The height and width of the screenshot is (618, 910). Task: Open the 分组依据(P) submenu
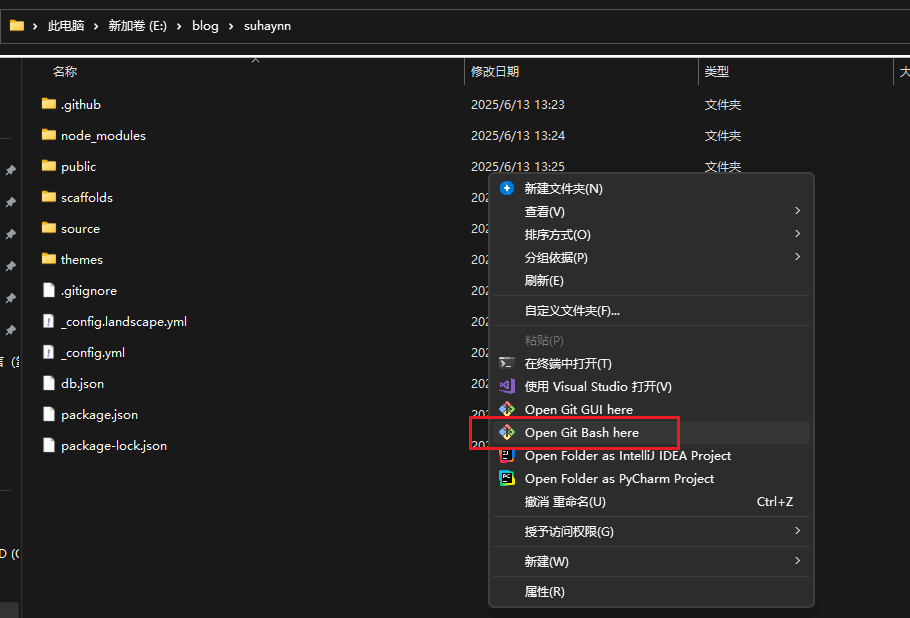click(556, 257)
